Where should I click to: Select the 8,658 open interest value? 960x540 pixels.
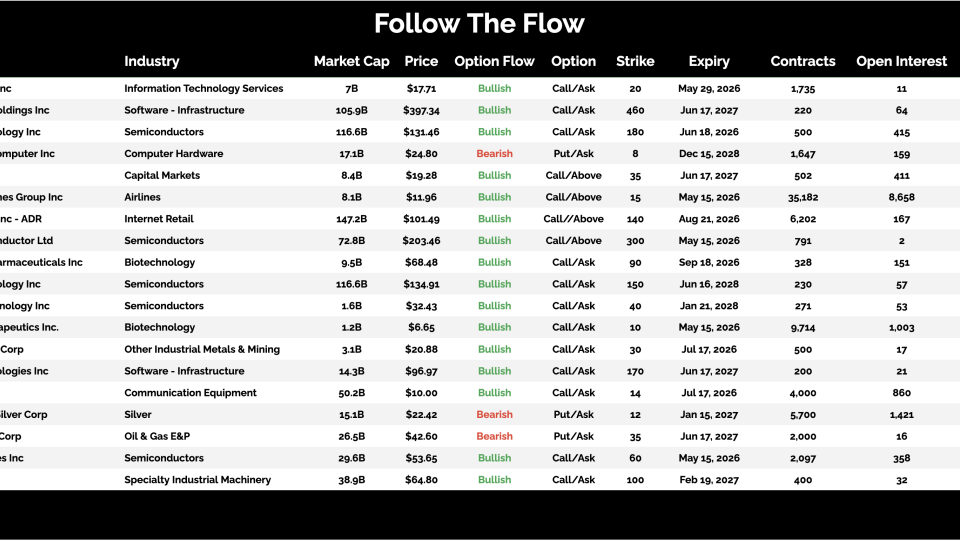tap(901, 197)
